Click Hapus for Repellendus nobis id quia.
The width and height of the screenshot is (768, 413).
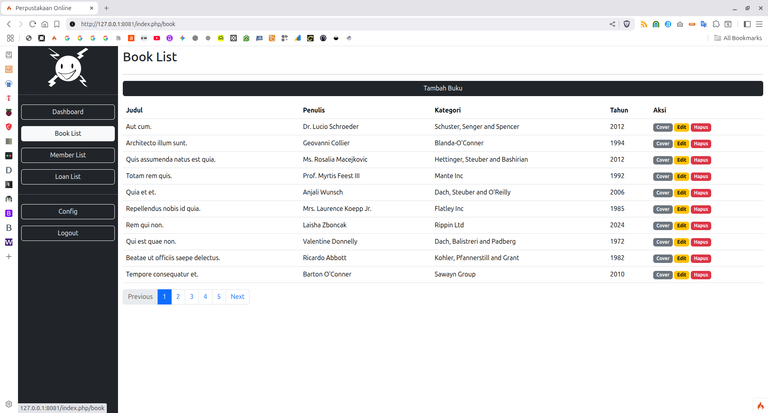pos(701,209)
